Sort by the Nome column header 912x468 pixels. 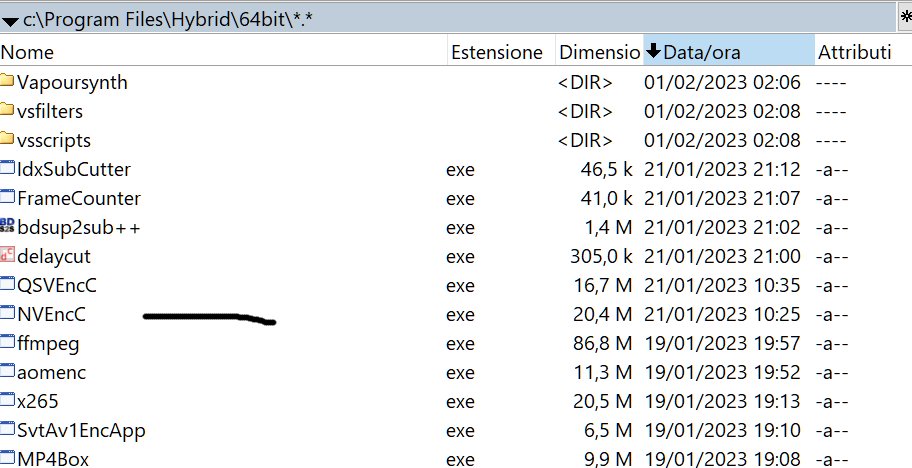pyautogui.click(x=223, y=52)
